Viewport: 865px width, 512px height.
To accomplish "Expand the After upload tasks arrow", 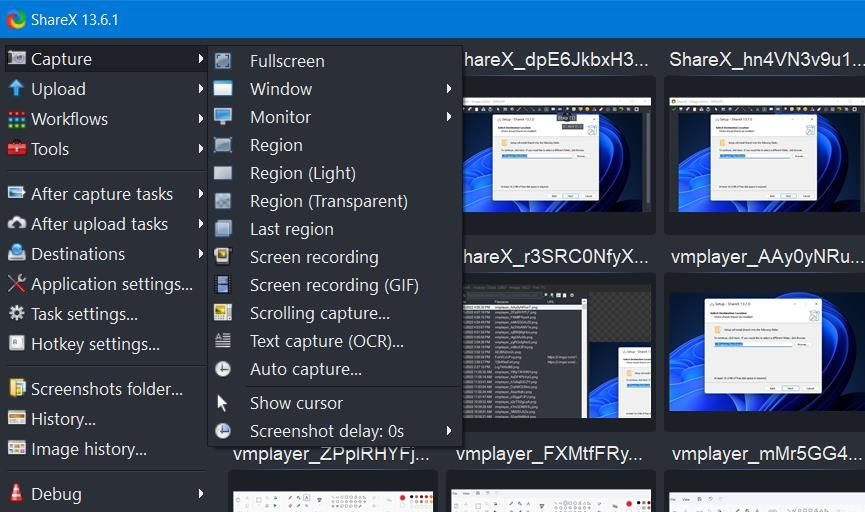I will [200, 223].
